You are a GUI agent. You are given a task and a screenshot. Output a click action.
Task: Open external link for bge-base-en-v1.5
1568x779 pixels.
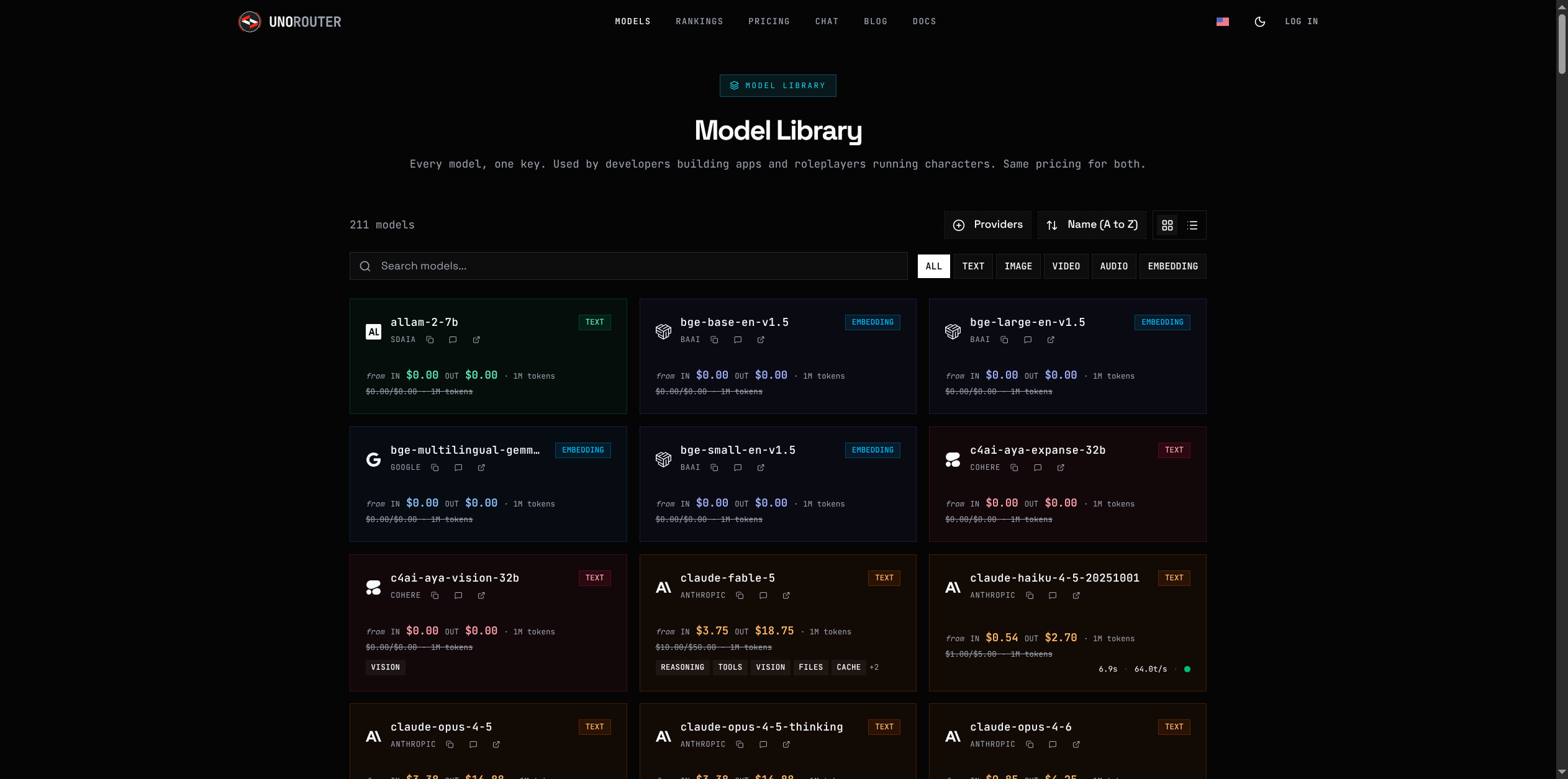tap(761, 340)
